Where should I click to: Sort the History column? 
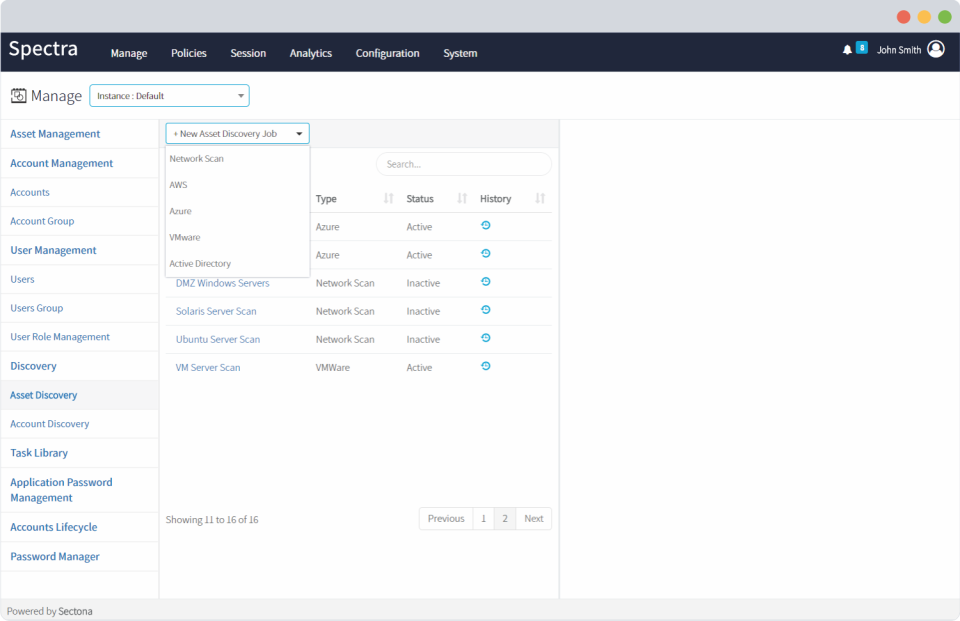tap(540, 198)
